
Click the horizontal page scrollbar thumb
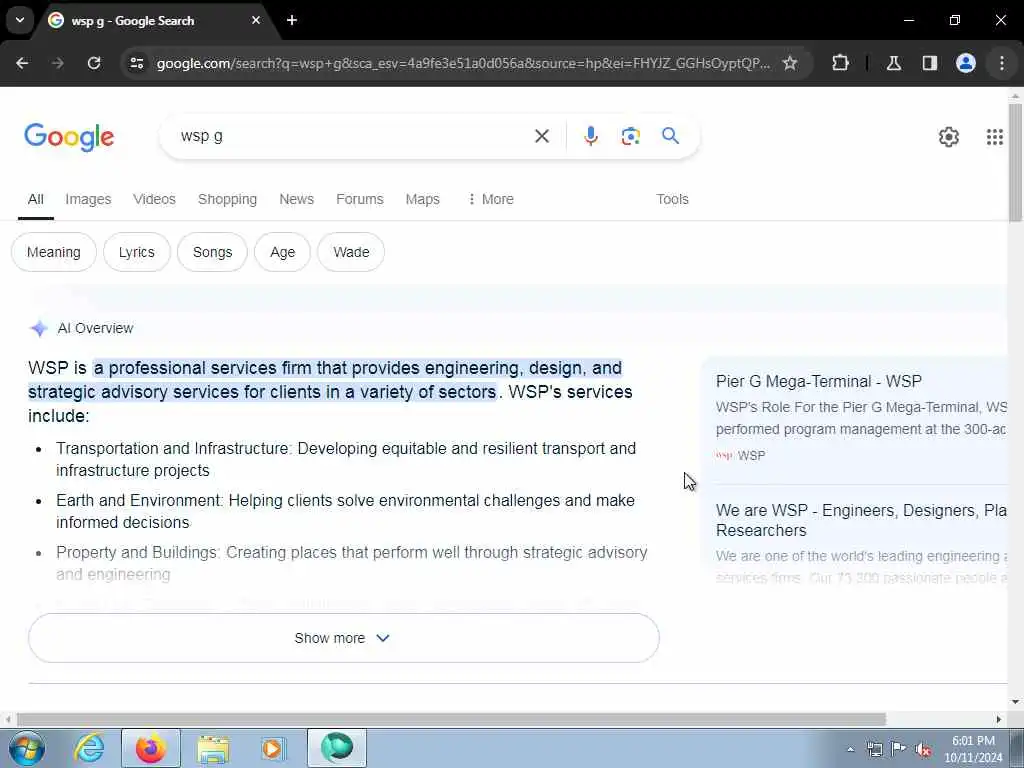(x=451, y=719)
